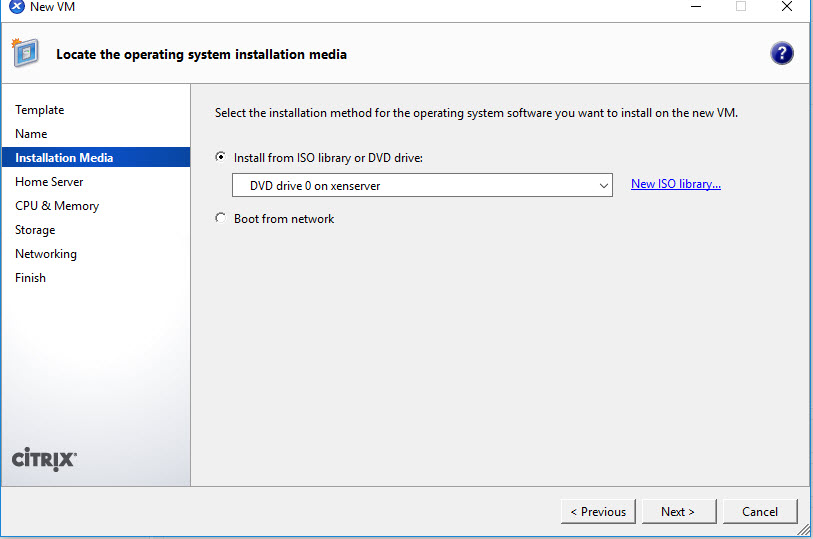Go to the Networking step
The width and height of the screenshot is (813, 539).
[x=46, y=254]
